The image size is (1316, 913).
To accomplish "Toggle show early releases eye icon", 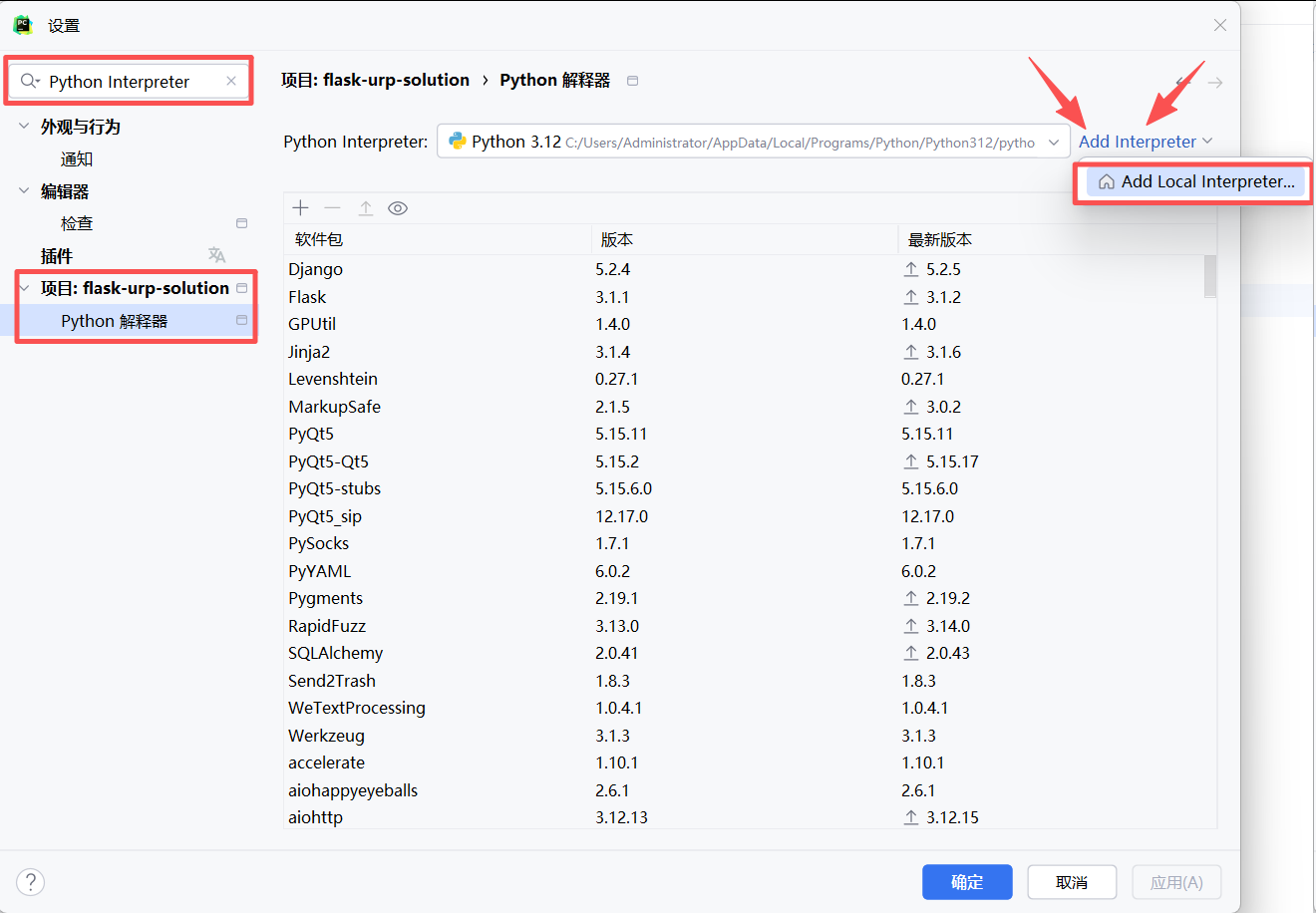I will [x=398, y=207].
